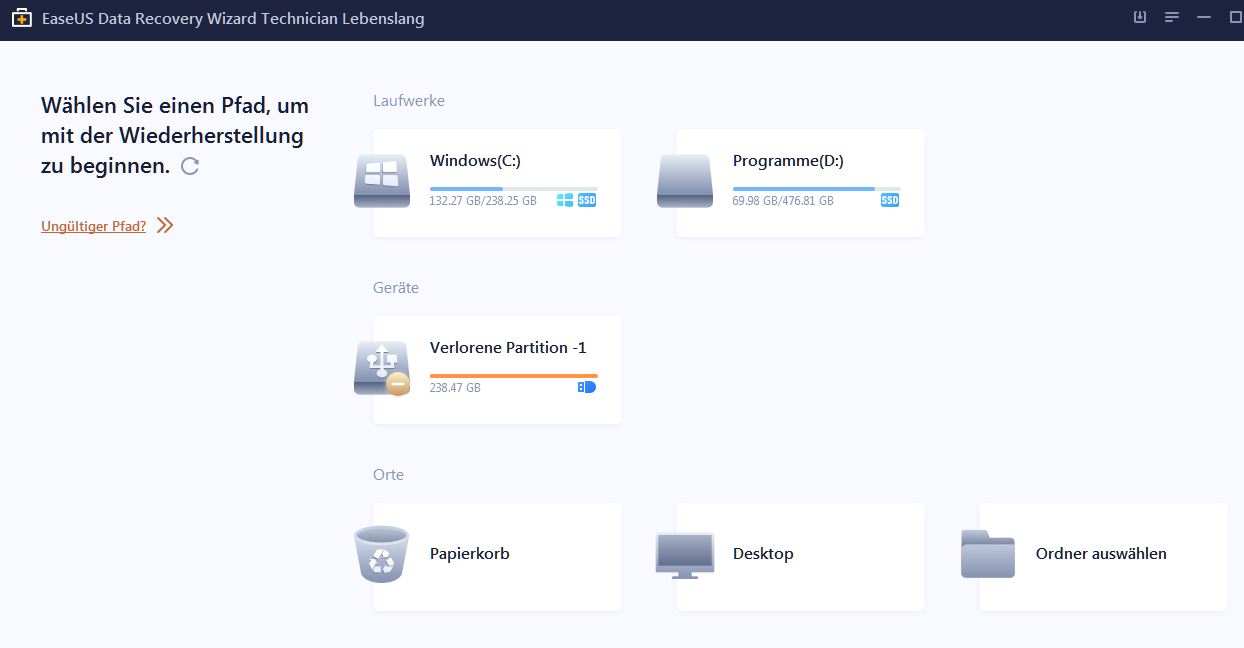
Task: Click the refresh icon beside the heading
Action: pyautogui.click(x=190, y=166)
